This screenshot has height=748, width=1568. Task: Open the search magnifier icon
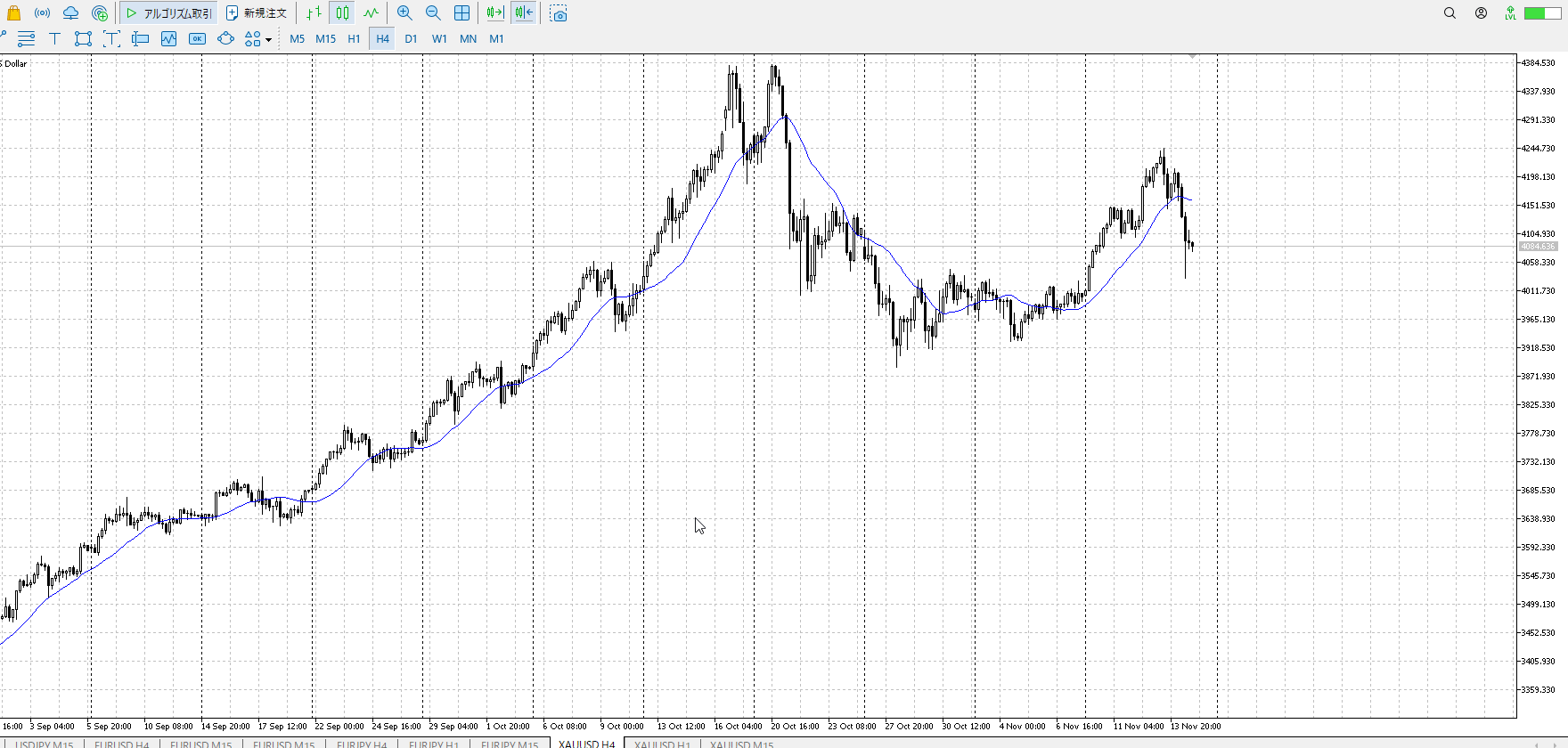(1450, 13)
